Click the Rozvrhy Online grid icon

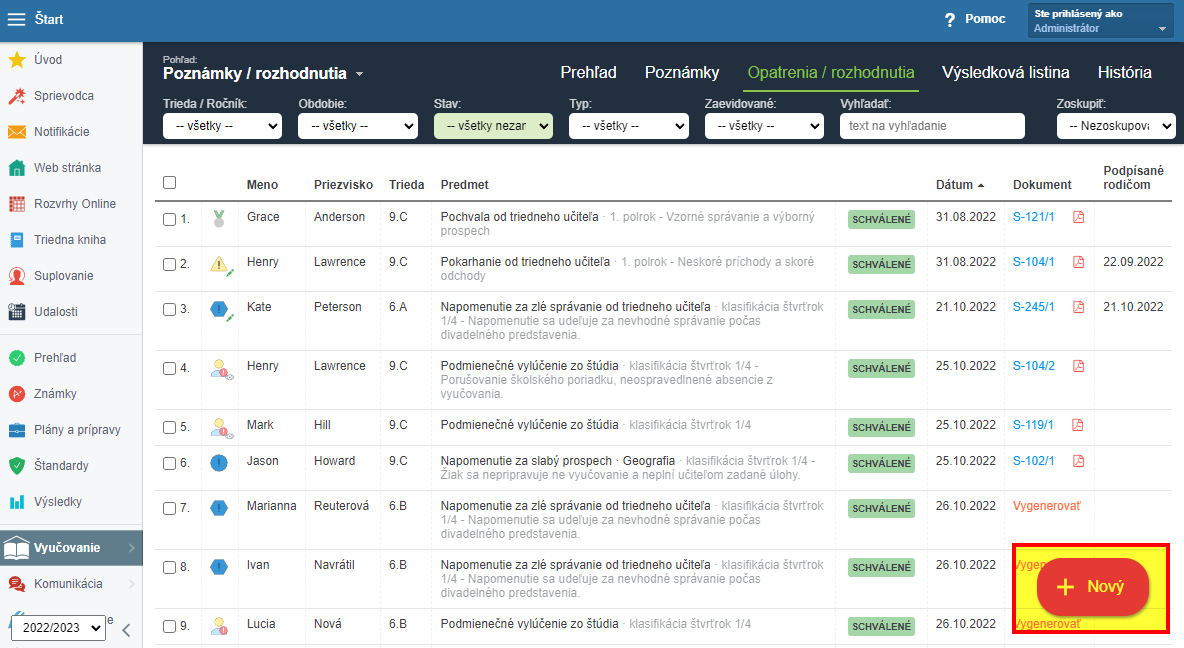click(17, 204)
